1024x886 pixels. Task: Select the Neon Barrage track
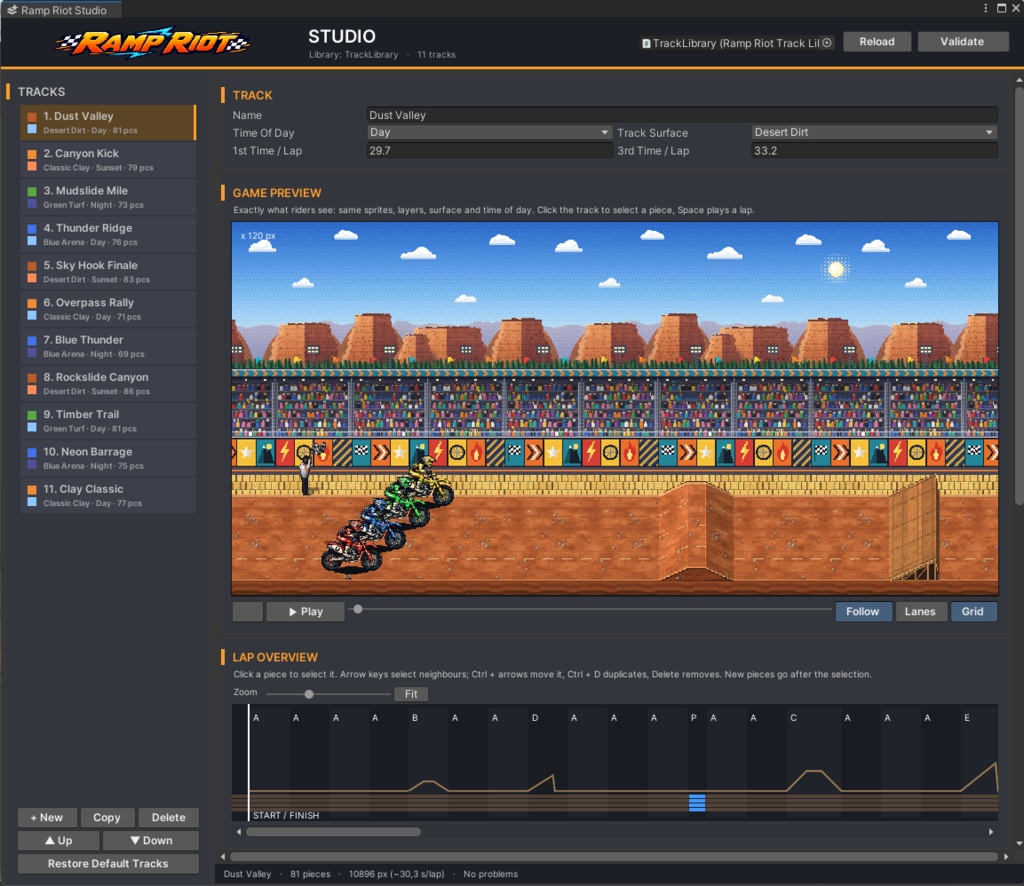[108, 458]
